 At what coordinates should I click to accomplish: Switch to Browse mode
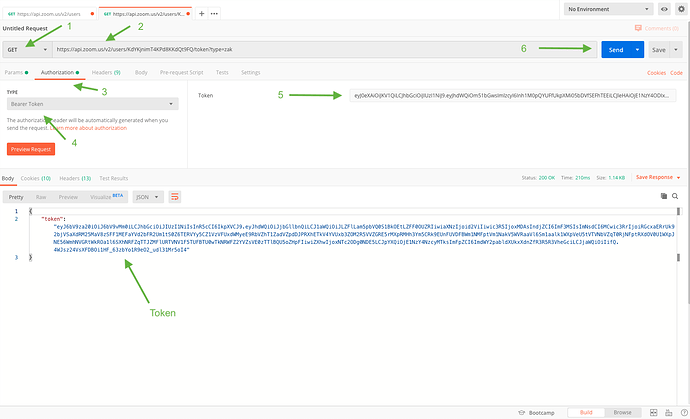622,413
